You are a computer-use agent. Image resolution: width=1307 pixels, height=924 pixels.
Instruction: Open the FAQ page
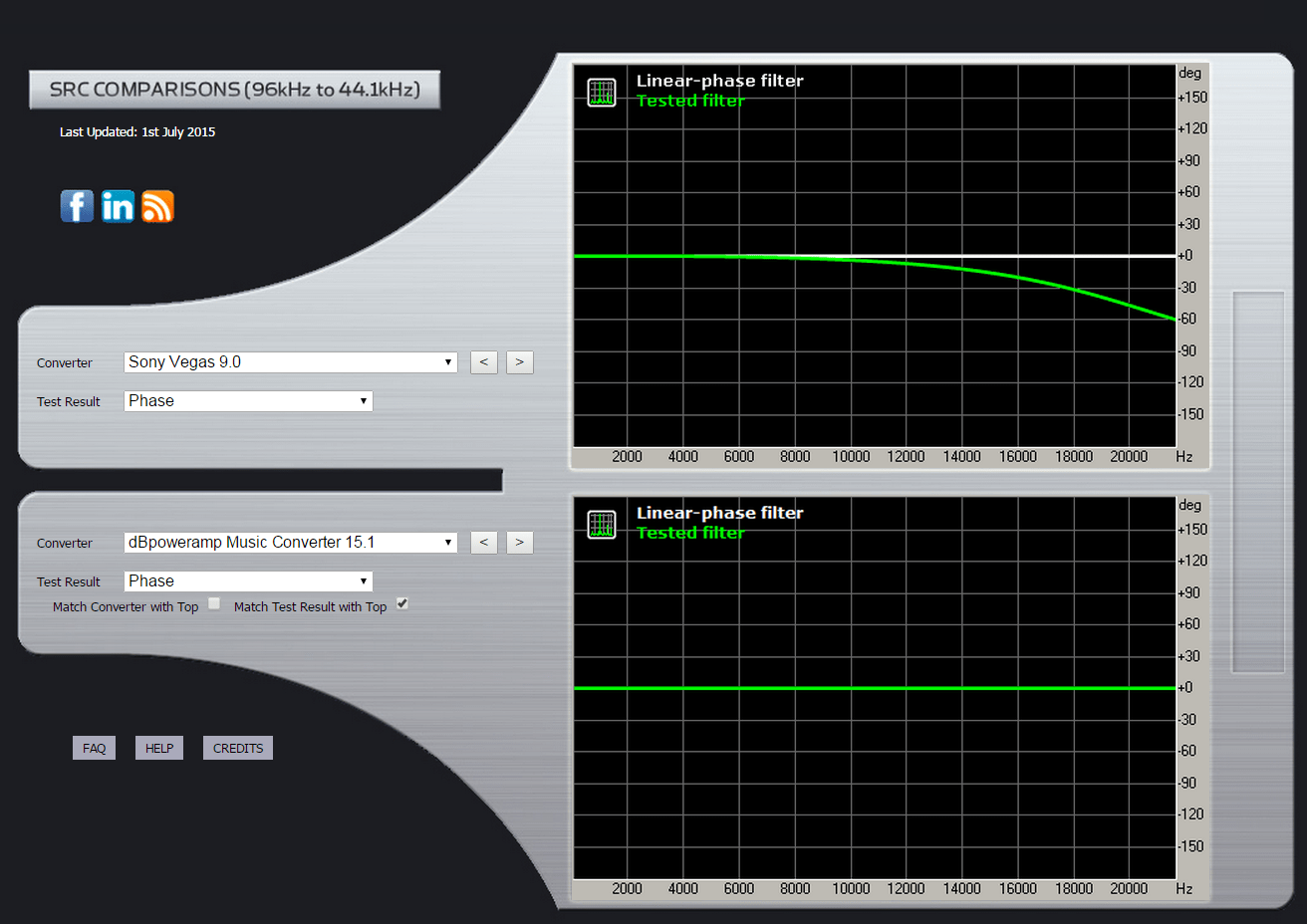click(94, 747)
